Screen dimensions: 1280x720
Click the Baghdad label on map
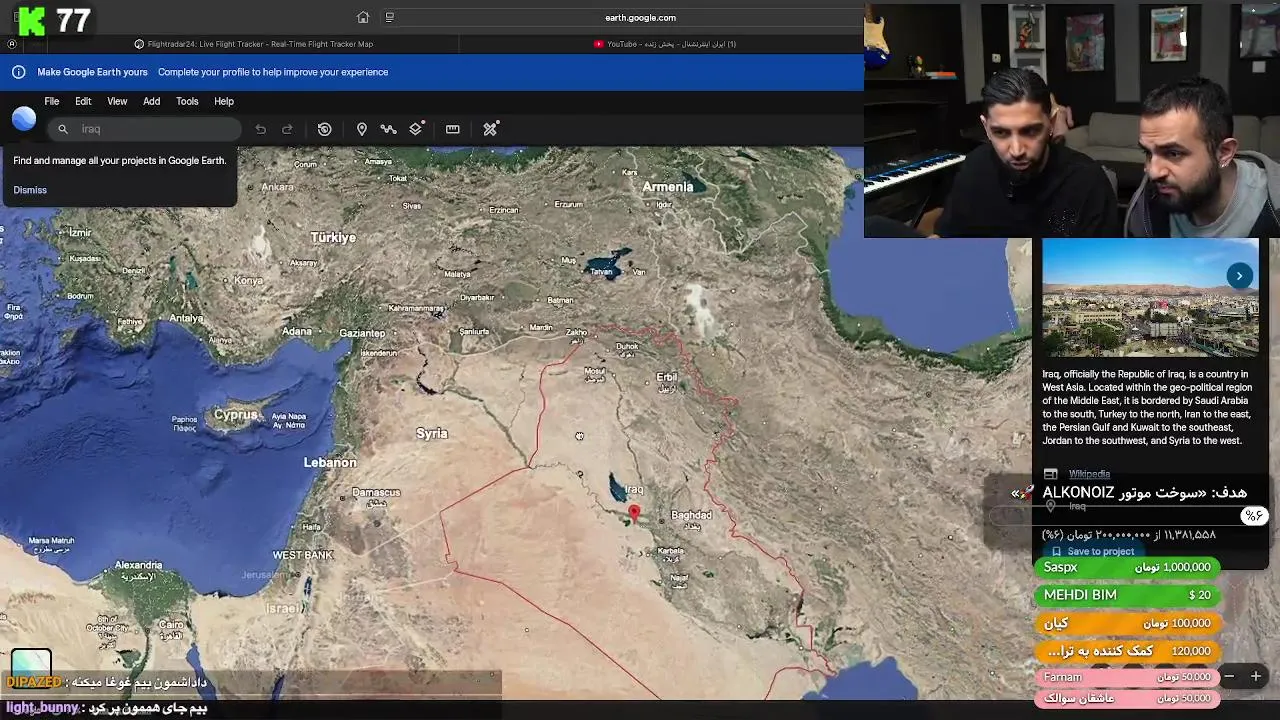click(691, 515)
